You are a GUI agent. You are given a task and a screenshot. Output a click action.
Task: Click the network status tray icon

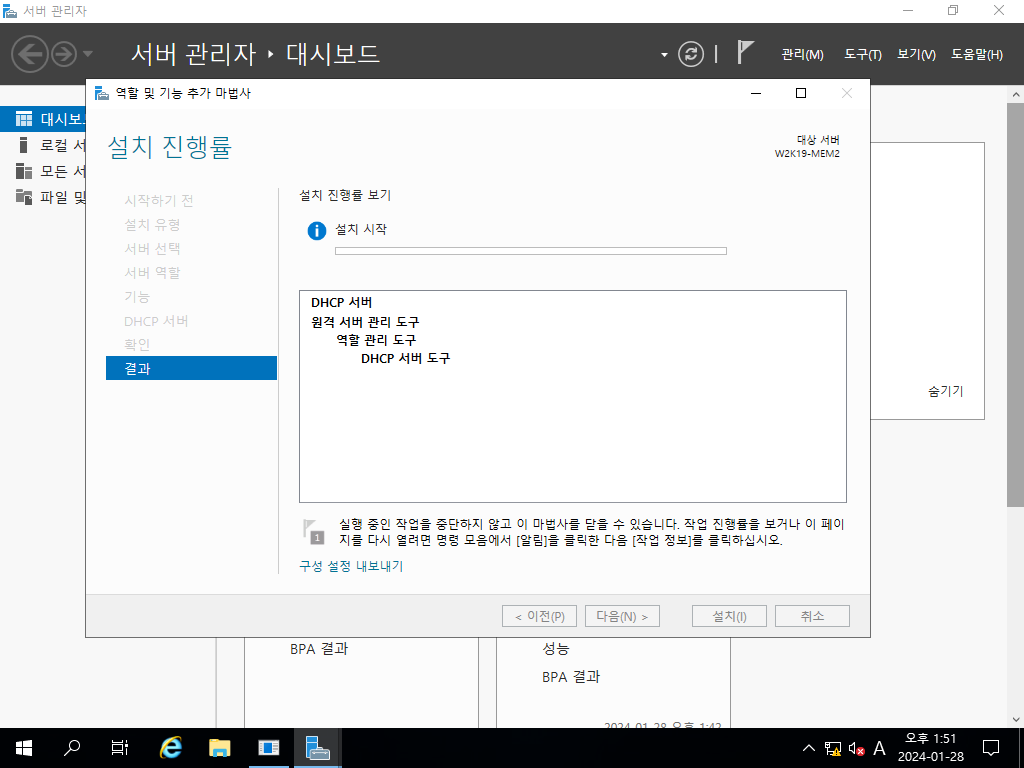[833, 748]
